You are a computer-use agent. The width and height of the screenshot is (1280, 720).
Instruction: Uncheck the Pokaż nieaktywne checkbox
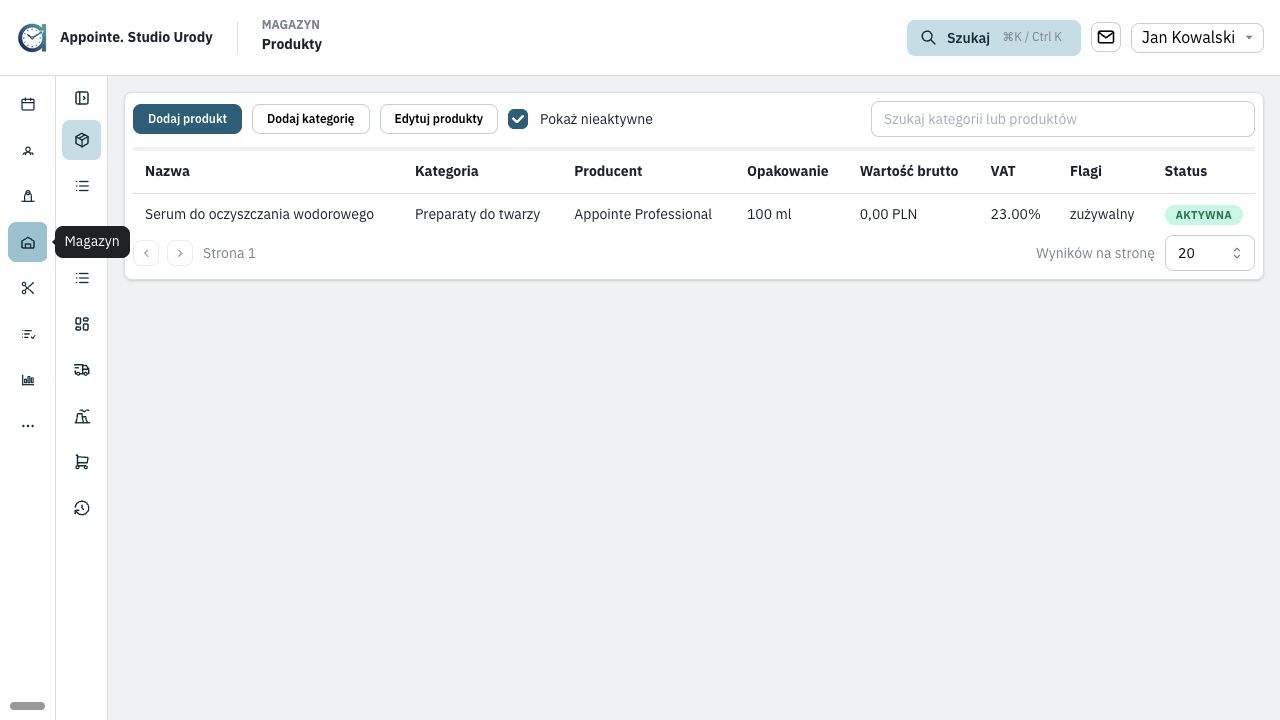pos(518,119)
